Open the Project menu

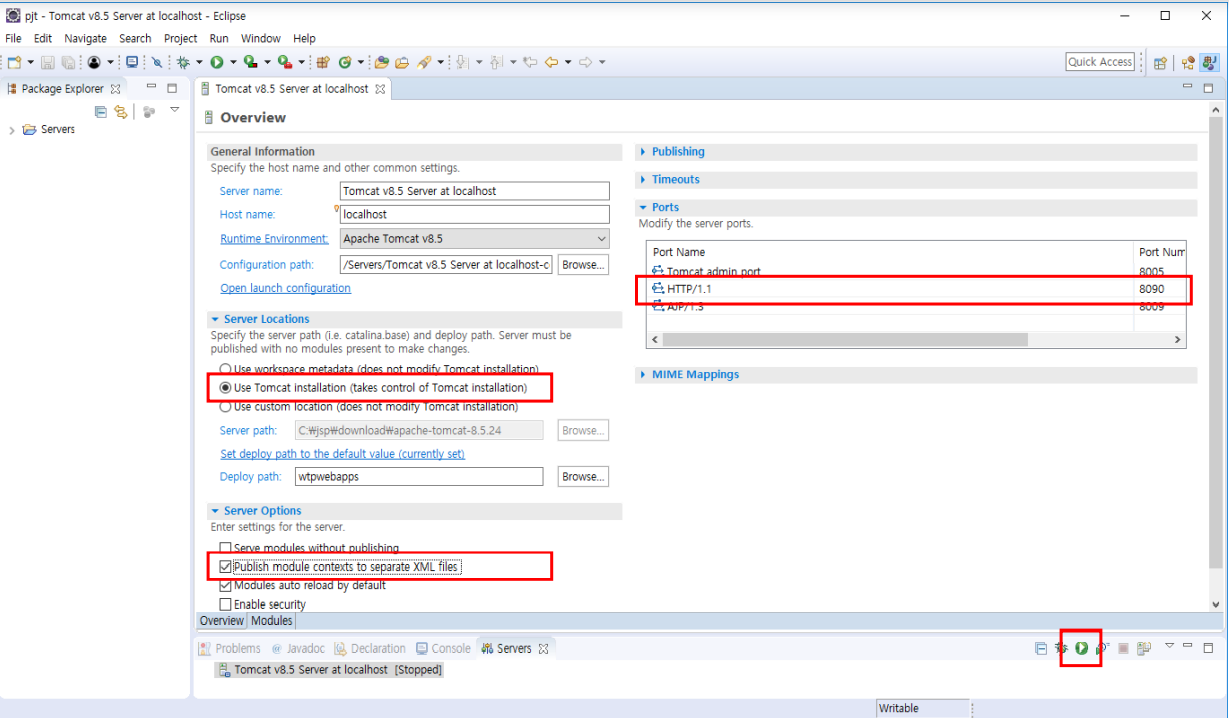[181, 38]
